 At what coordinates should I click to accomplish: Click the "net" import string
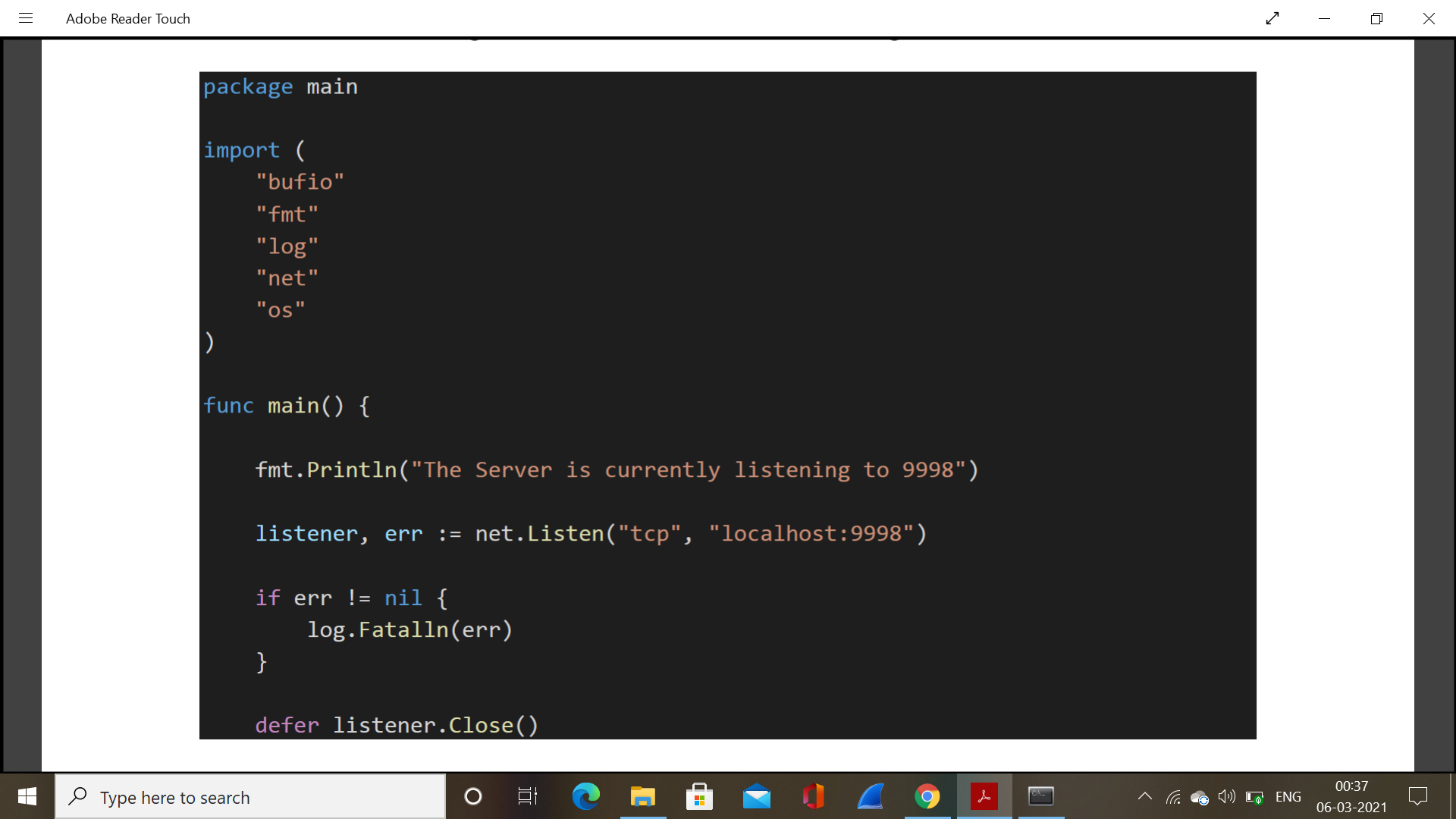pyautogui.click(x=287, y=278)
